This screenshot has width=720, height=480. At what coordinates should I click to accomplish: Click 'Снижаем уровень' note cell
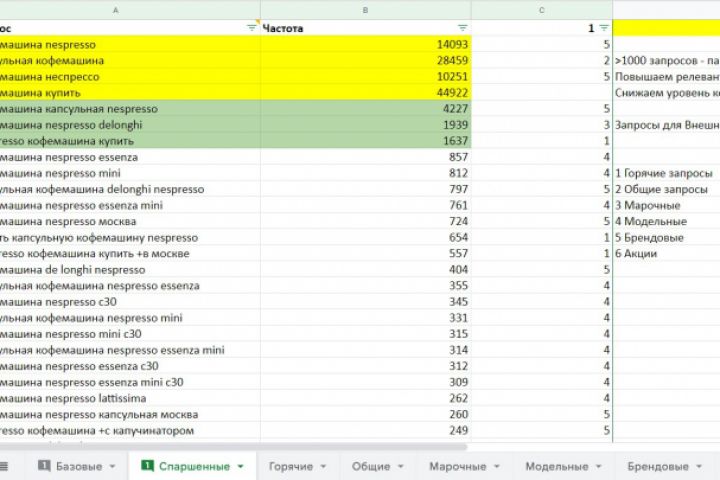tap(666, 93)
